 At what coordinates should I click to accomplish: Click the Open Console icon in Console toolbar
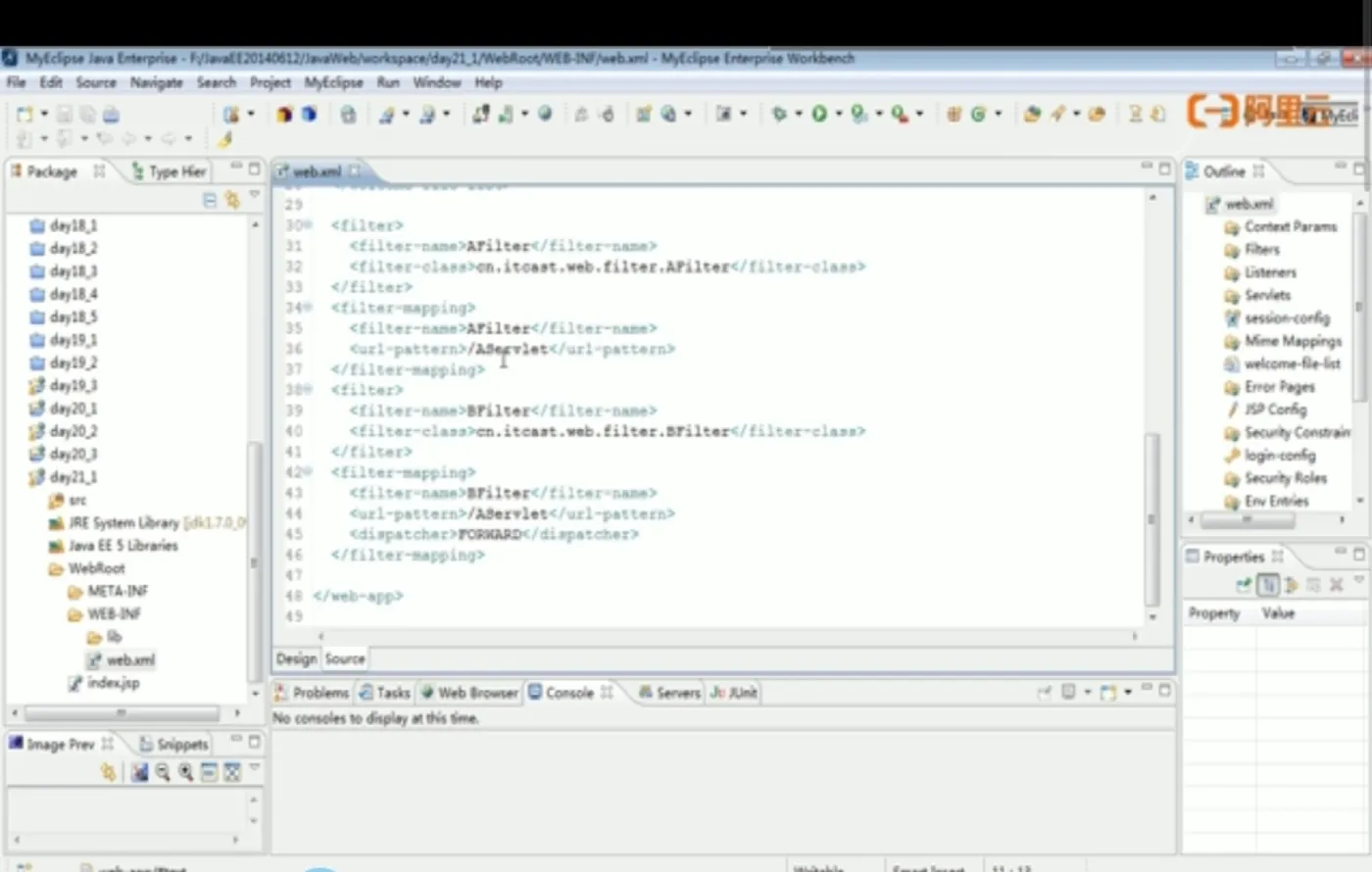pyautogui.click(x=1108, y=693)
